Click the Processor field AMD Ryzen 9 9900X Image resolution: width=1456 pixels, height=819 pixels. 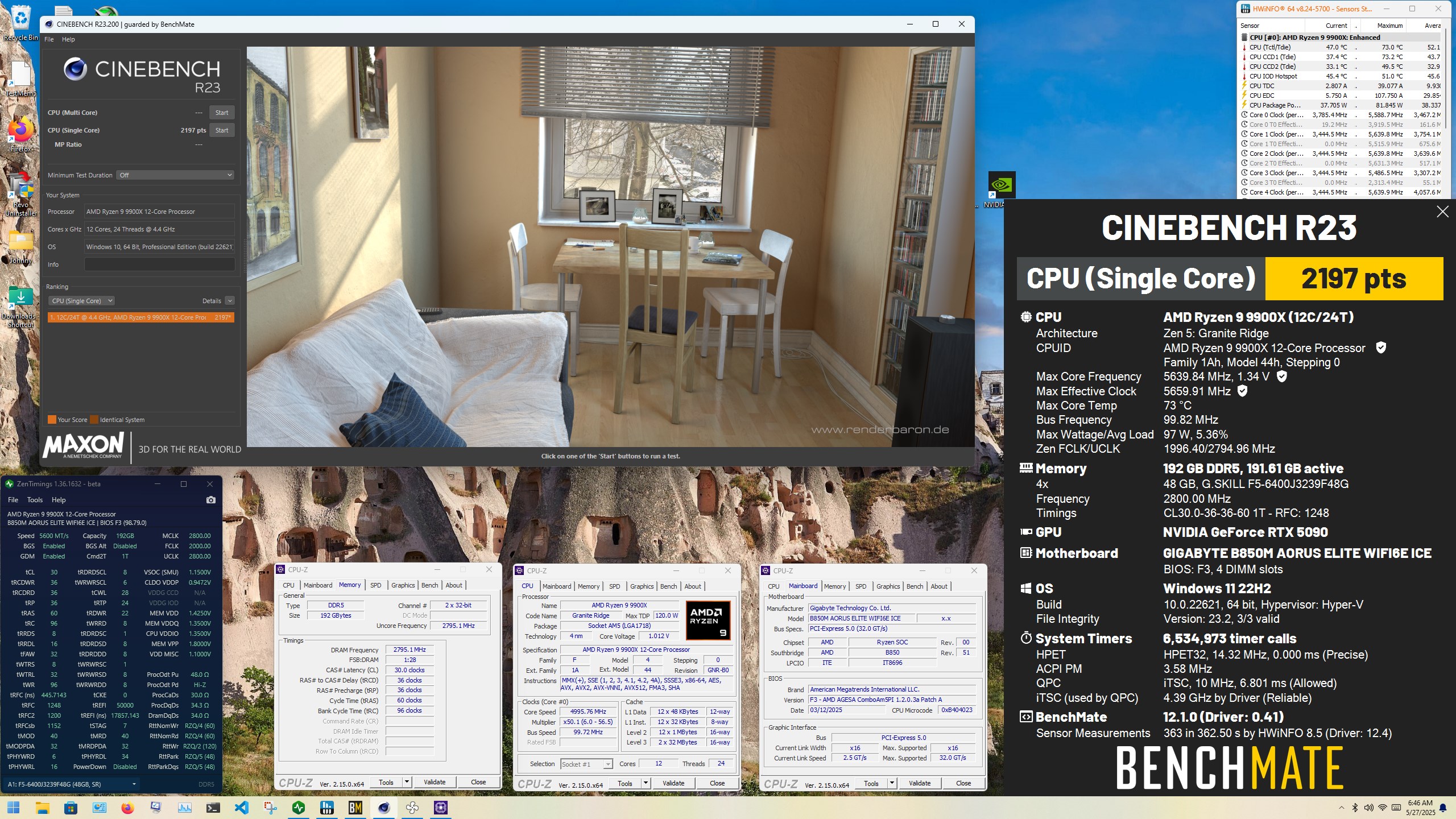(159, 212)
